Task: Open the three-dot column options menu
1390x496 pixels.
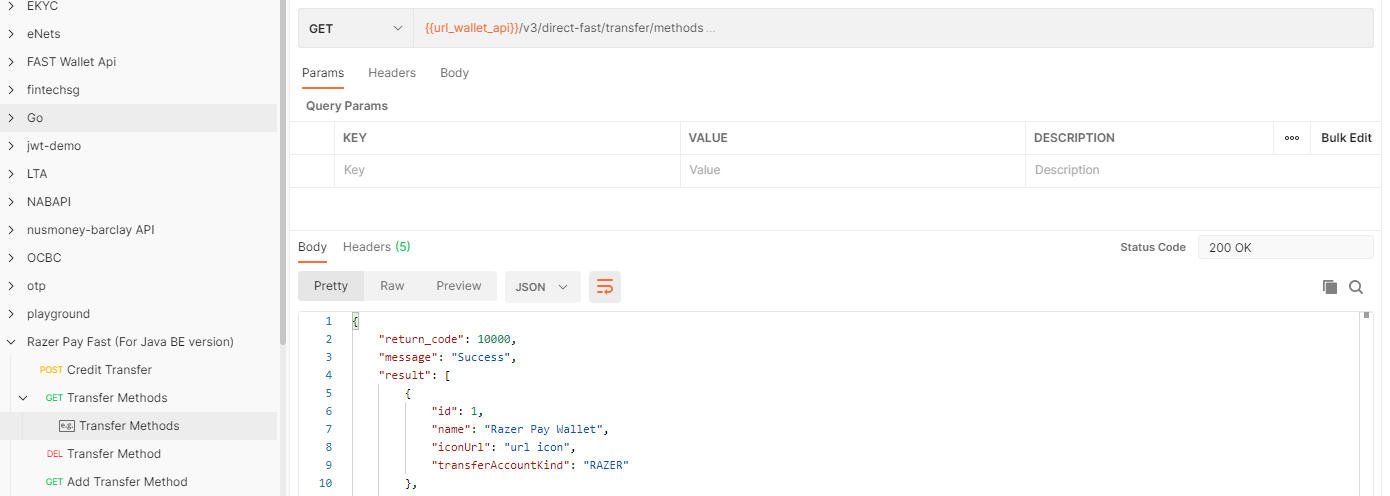Action: (x=1291, y=138)
